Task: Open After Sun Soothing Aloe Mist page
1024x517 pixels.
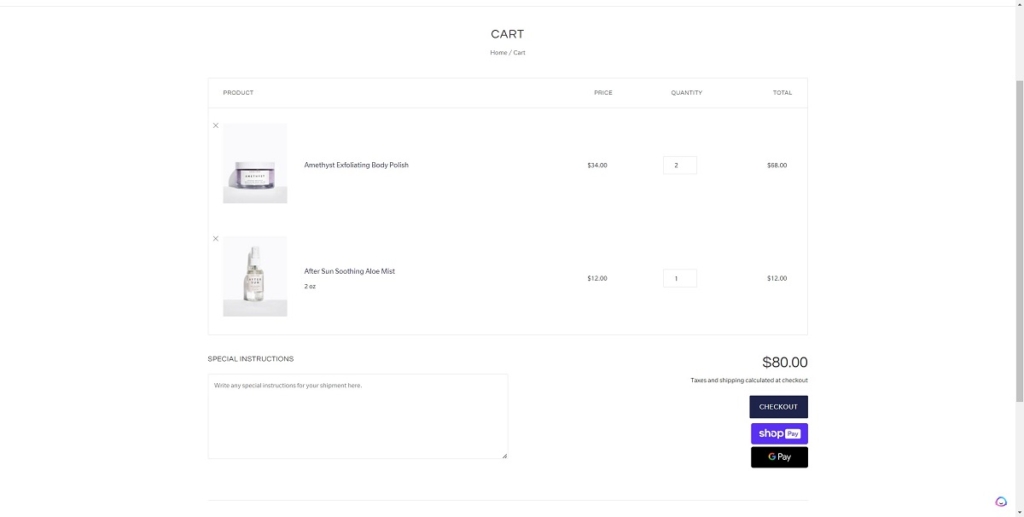Action: click(x=349, y=271)
